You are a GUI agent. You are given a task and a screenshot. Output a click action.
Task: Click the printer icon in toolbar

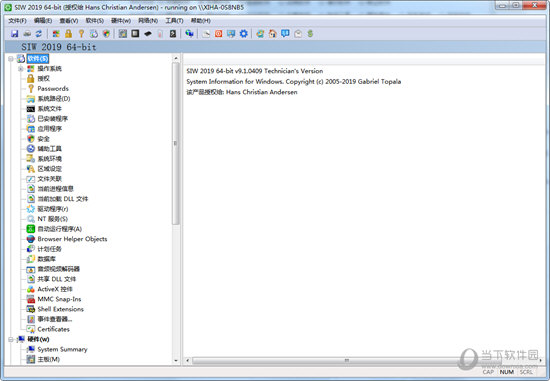click(x=27, y=34)
